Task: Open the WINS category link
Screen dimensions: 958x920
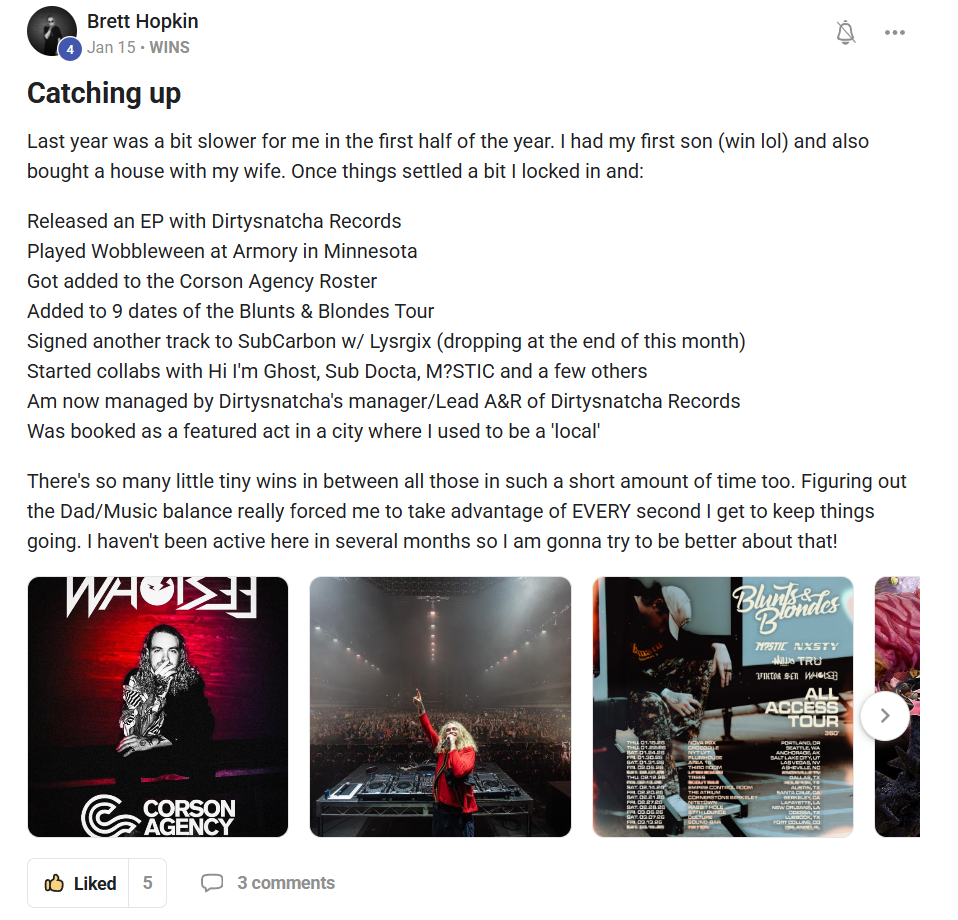Action: (x=169, y=47)
